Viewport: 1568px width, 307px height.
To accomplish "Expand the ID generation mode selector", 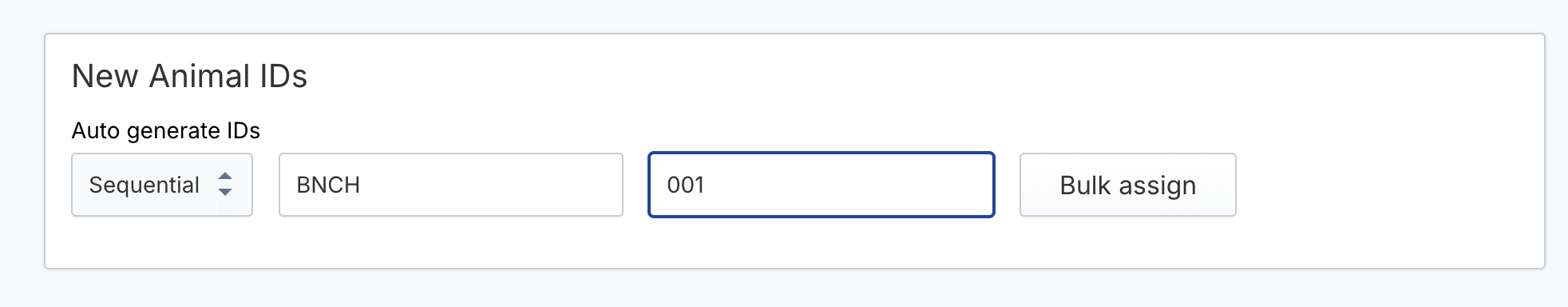I will click(x=162, y=185).
